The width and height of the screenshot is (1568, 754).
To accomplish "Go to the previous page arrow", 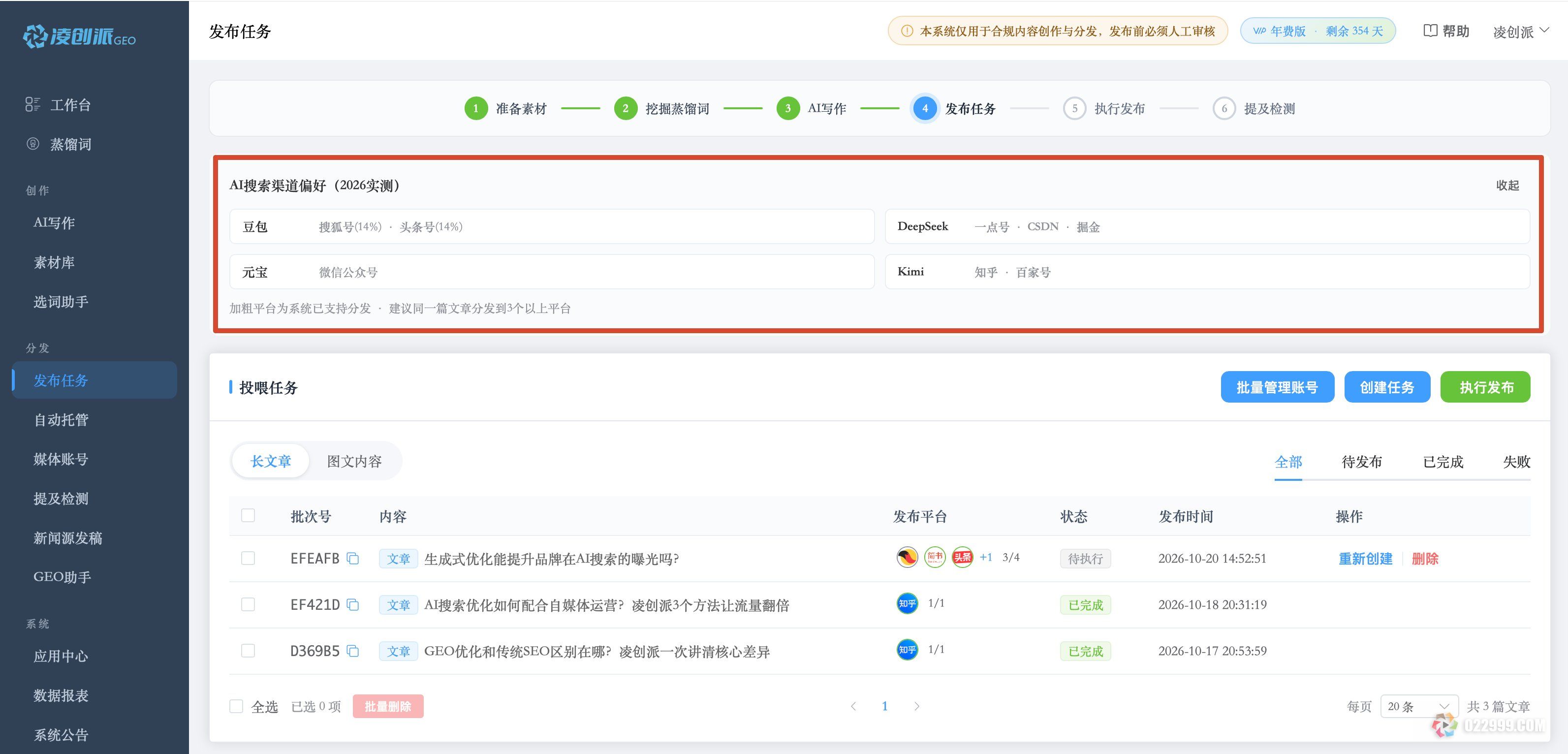I will coord(853,706).
